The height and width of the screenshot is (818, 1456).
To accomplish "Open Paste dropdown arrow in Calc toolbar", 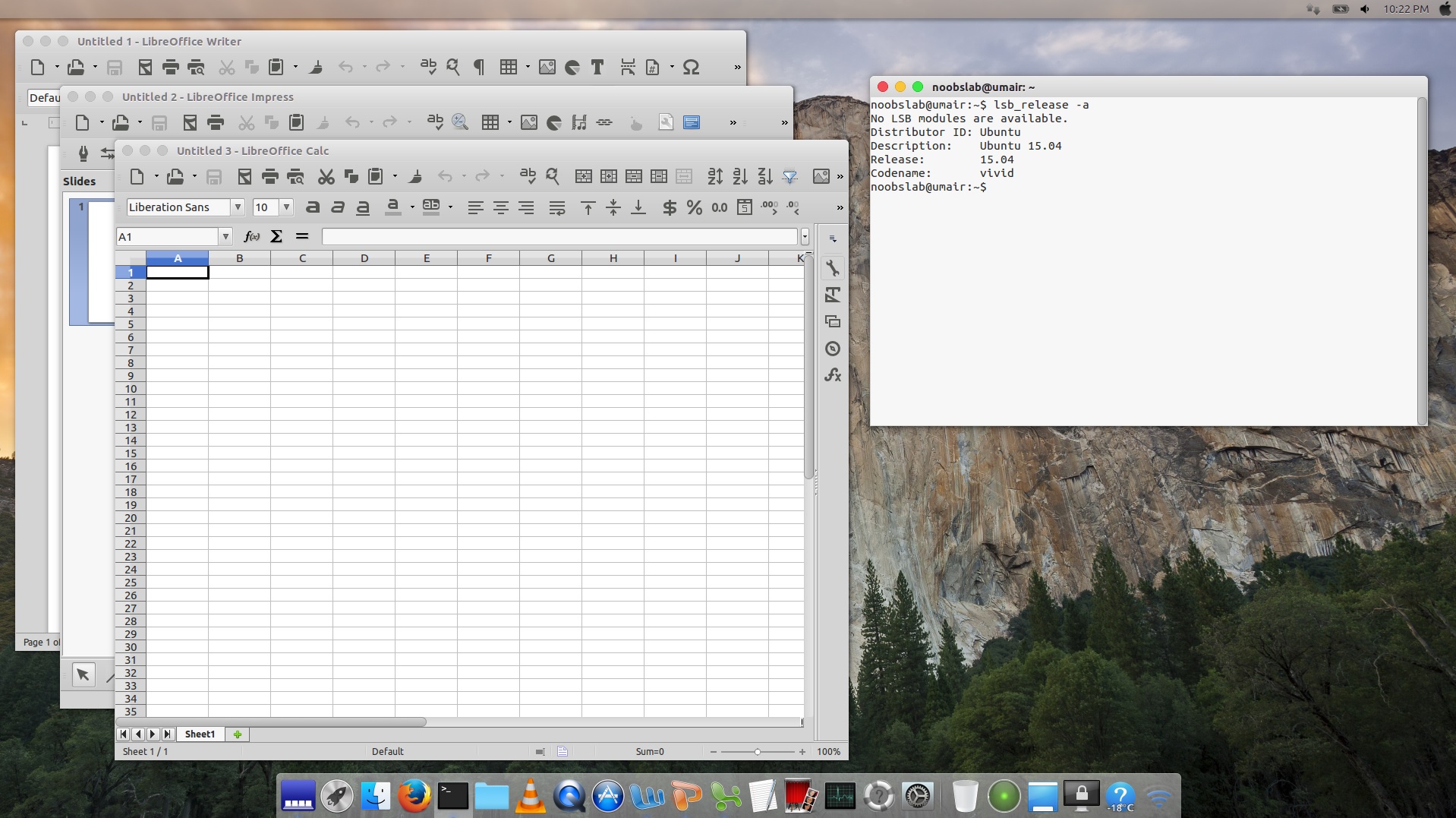I will [x=395, y=177].
